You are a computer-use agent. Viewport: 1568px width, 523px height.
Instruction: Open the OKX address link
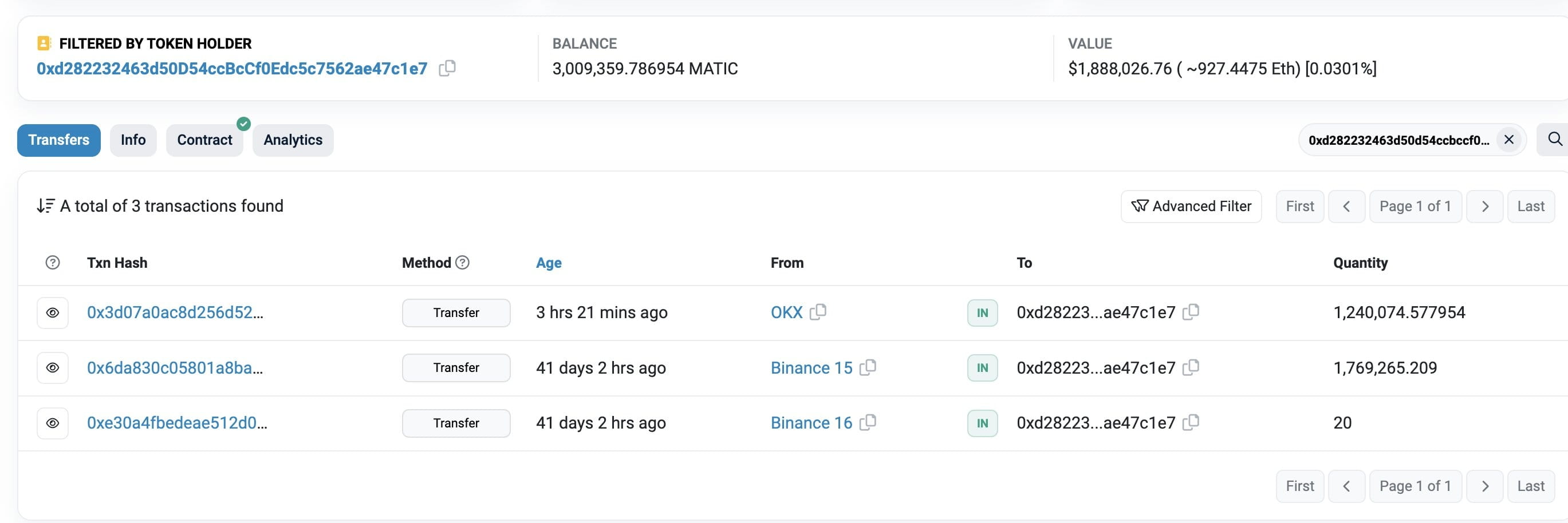786,312
